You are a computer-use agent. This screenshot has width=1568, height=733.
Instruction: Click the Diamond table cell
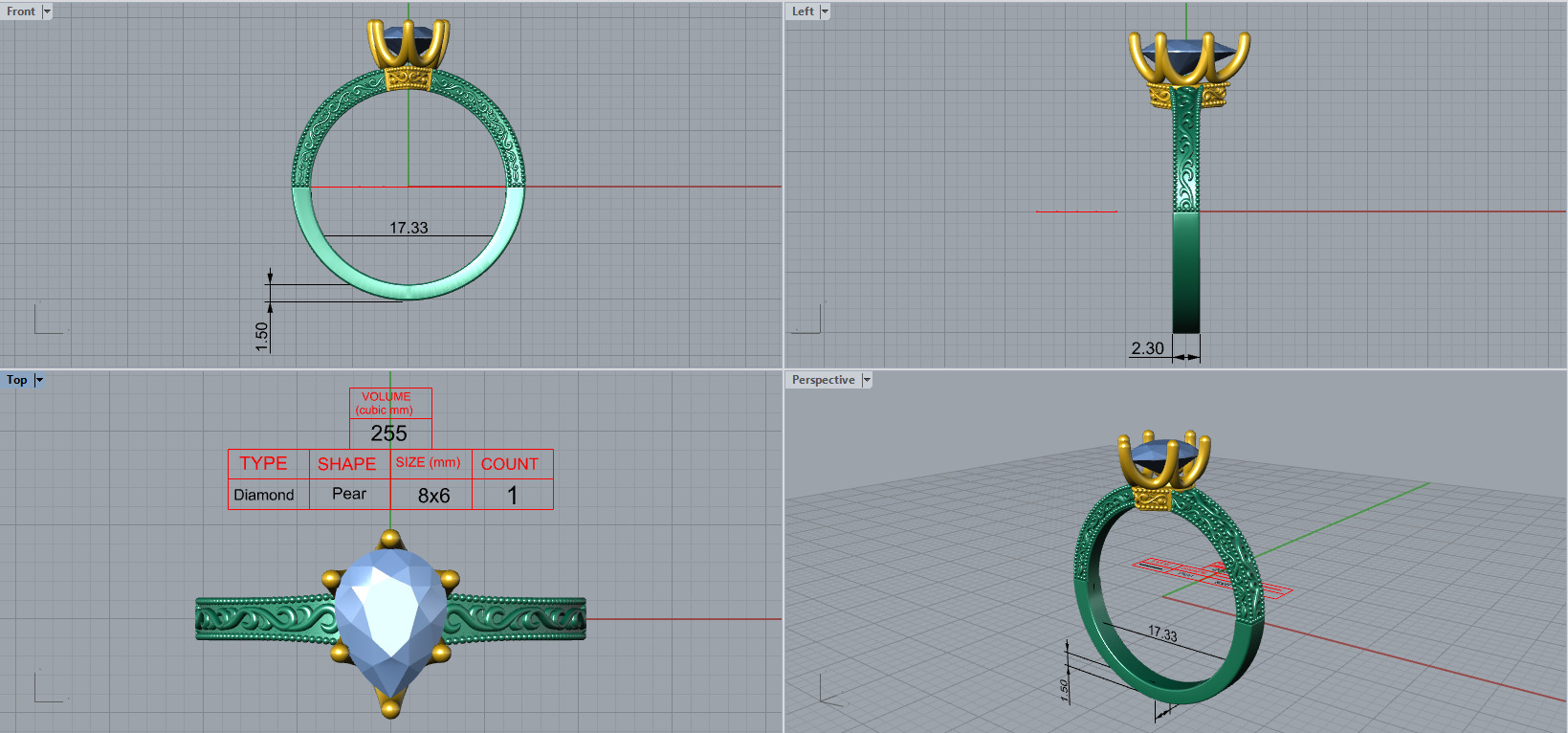pos(264,495)
